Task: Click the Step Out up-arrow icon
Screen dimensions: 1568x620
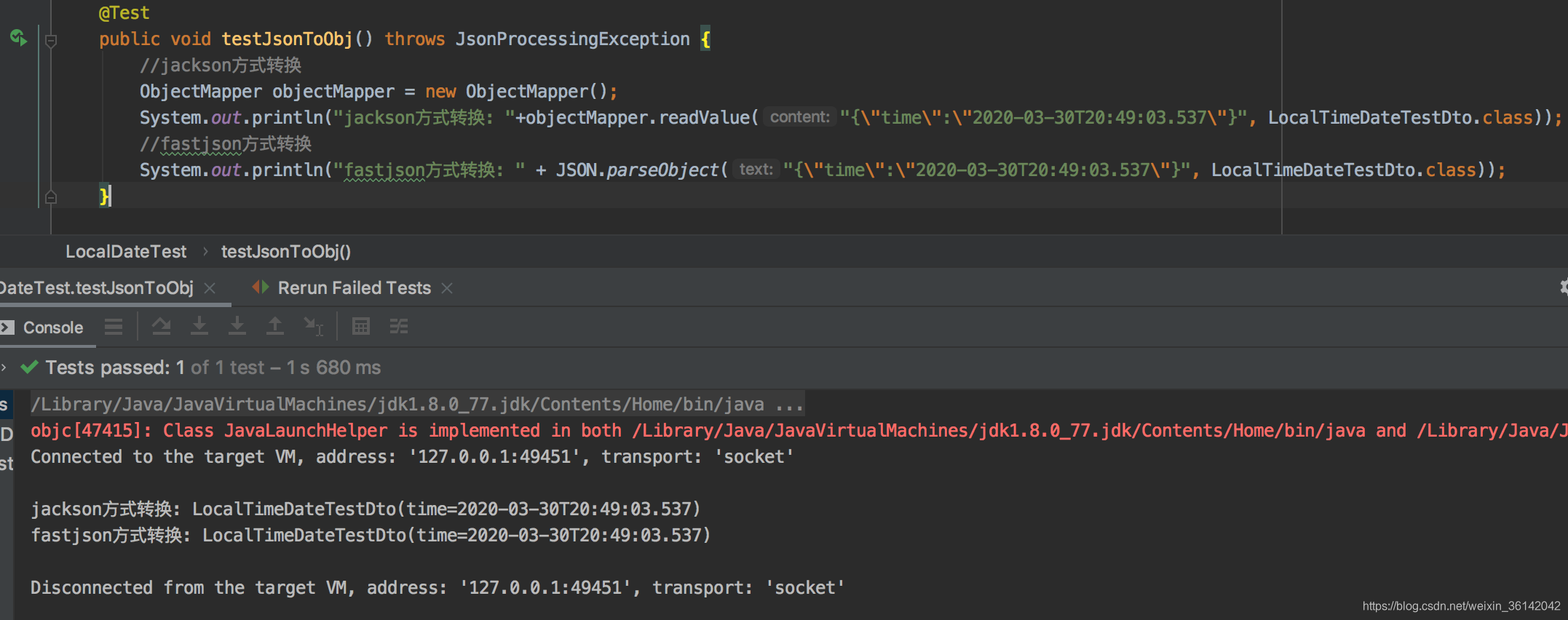Action: tap(275, 327)
